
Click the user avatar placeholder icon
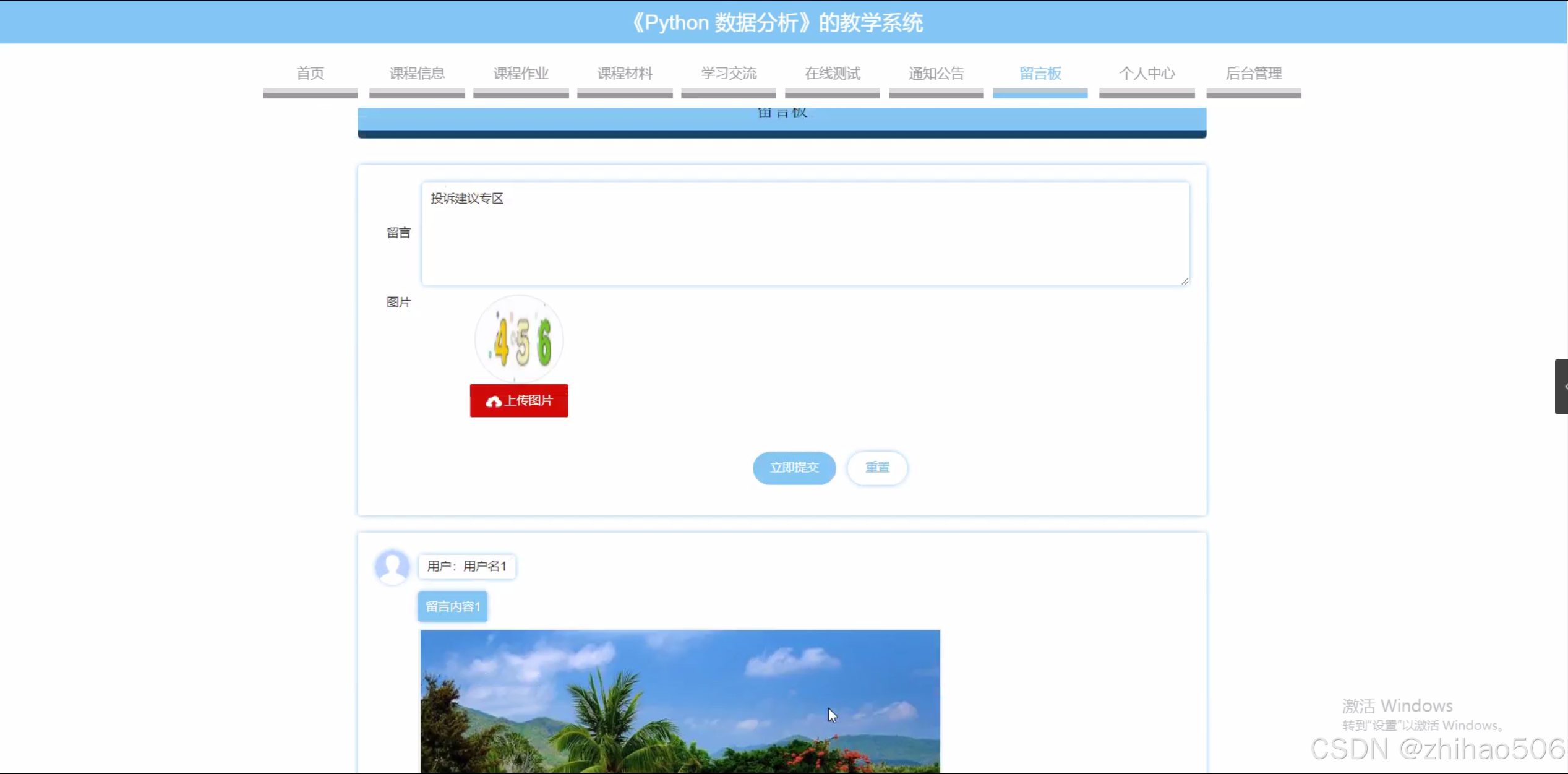pos(392,566)
